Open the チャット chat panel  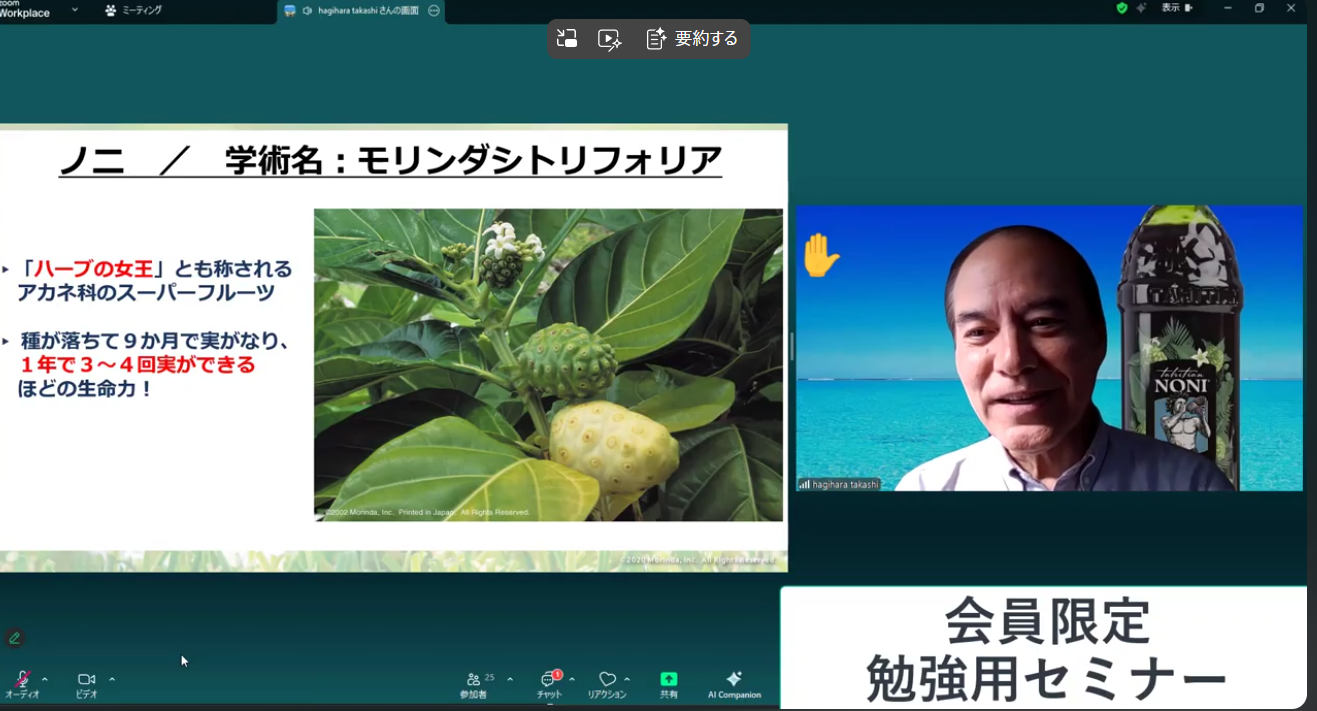549,681
